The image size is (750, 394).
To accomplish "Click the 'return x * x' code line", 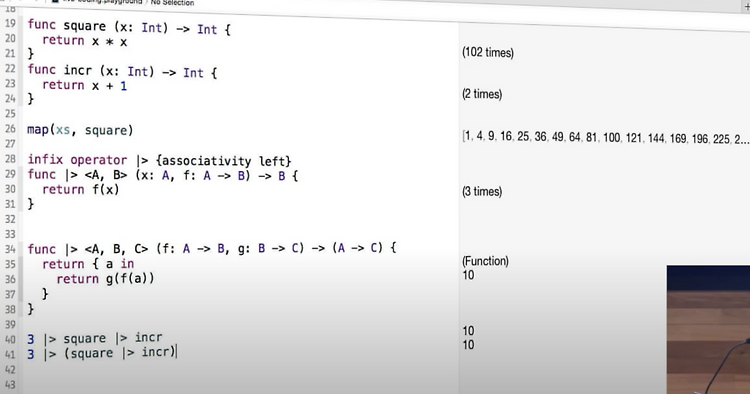I will click(85, 41).
